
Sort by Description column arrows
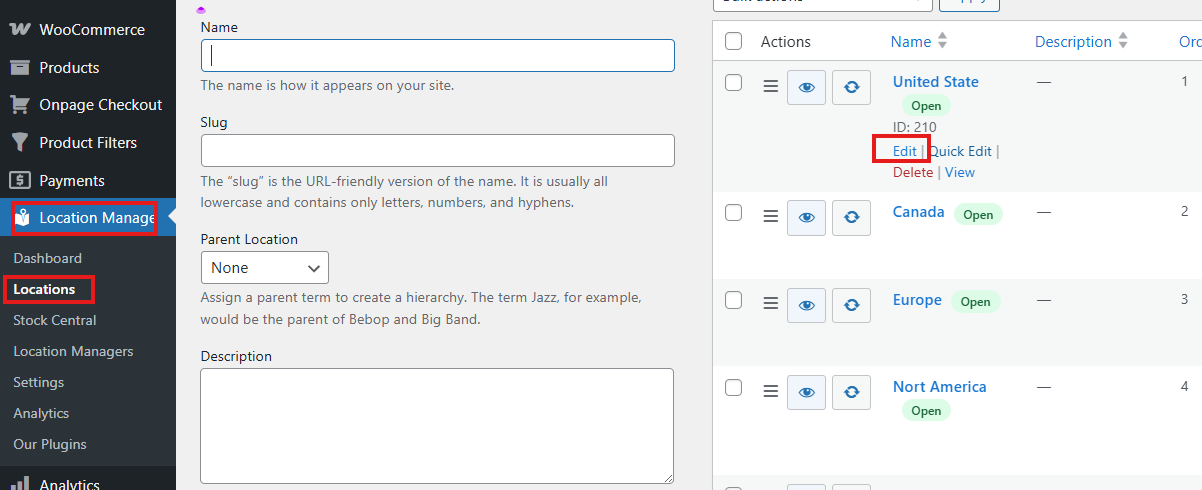point(1123,42)
